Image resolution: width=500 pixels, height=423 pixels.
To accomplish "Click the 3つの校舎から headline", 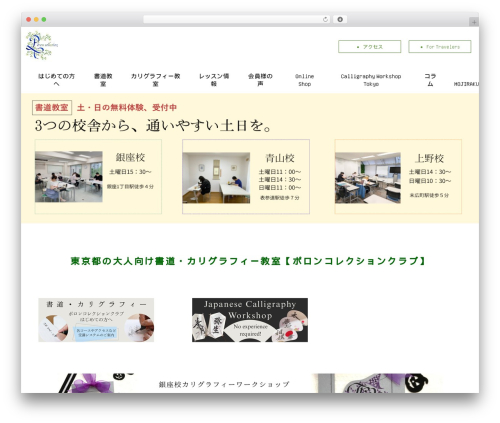I will click(153, 126).
